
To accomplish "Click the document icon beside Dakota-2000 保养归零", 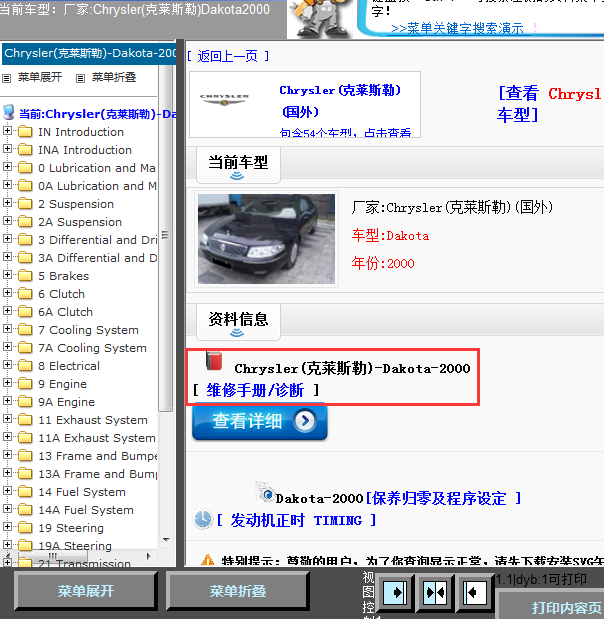I will [x=264, y=492].
